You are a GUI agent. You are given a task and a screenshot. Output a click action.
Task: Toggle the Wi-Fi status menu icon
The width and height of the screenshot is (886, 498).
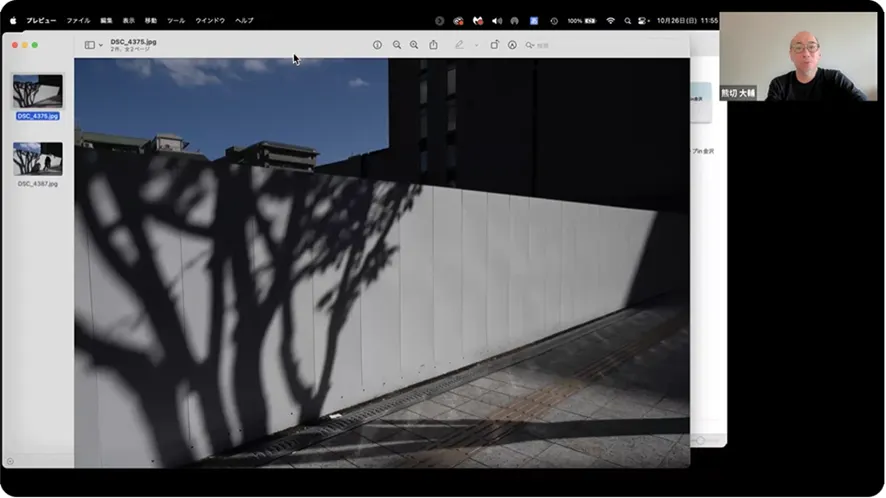tap(610, 20)
